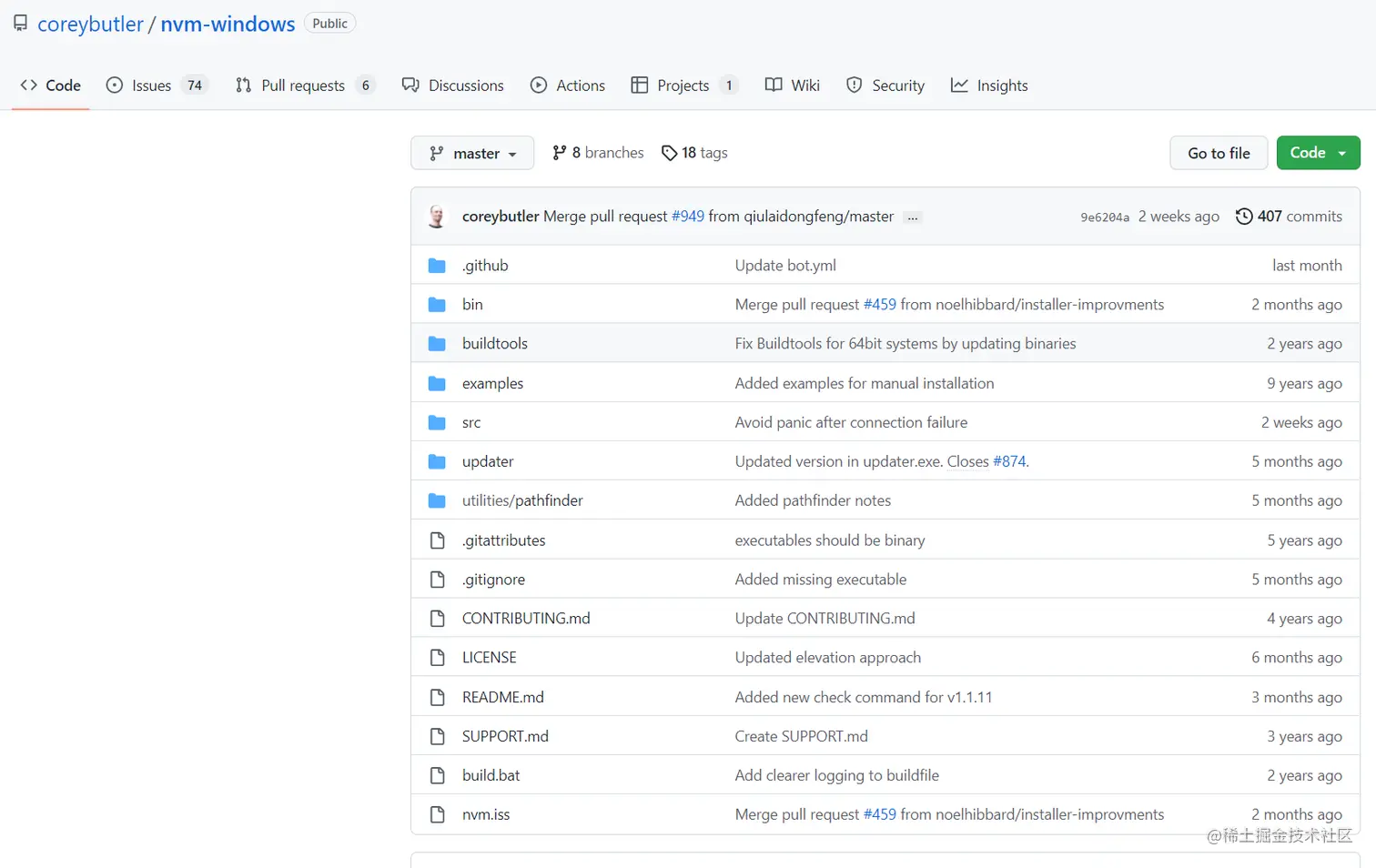
Task: View the 8 branches link
Action: (598, 153)
